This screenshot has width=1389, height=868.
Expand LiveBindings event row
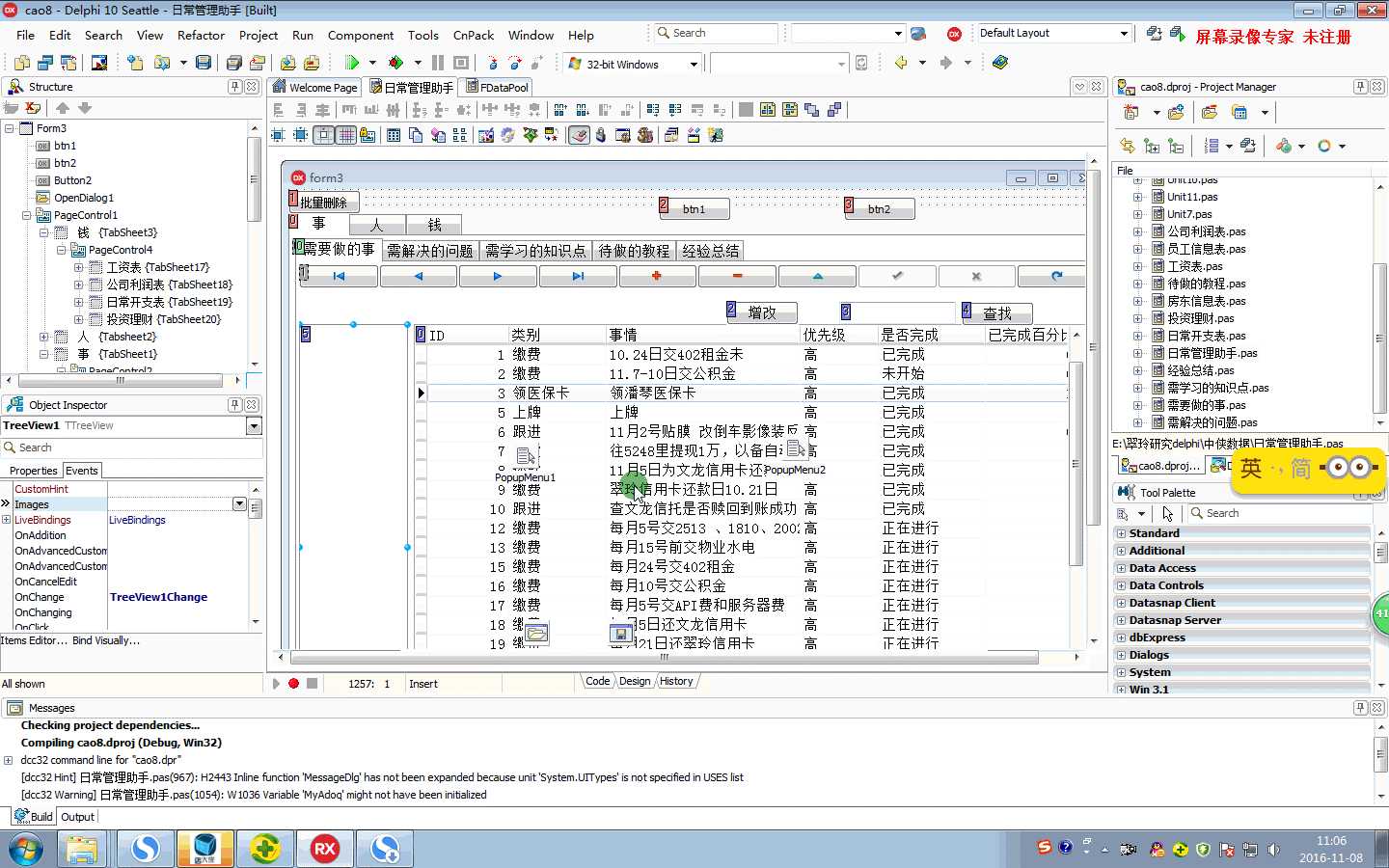click(x=7, y=520)
